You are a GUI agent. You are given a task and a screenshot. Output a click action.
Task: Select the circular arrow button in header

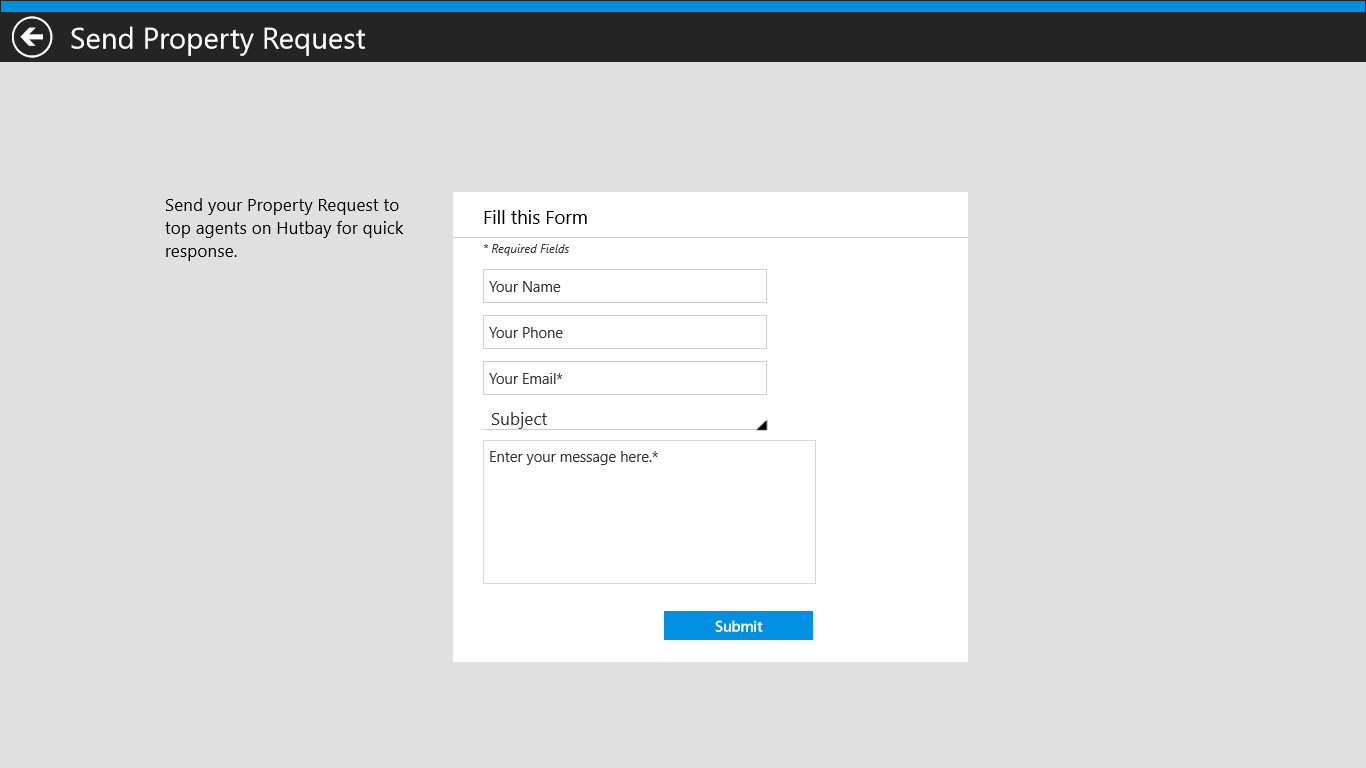[31, 37]
